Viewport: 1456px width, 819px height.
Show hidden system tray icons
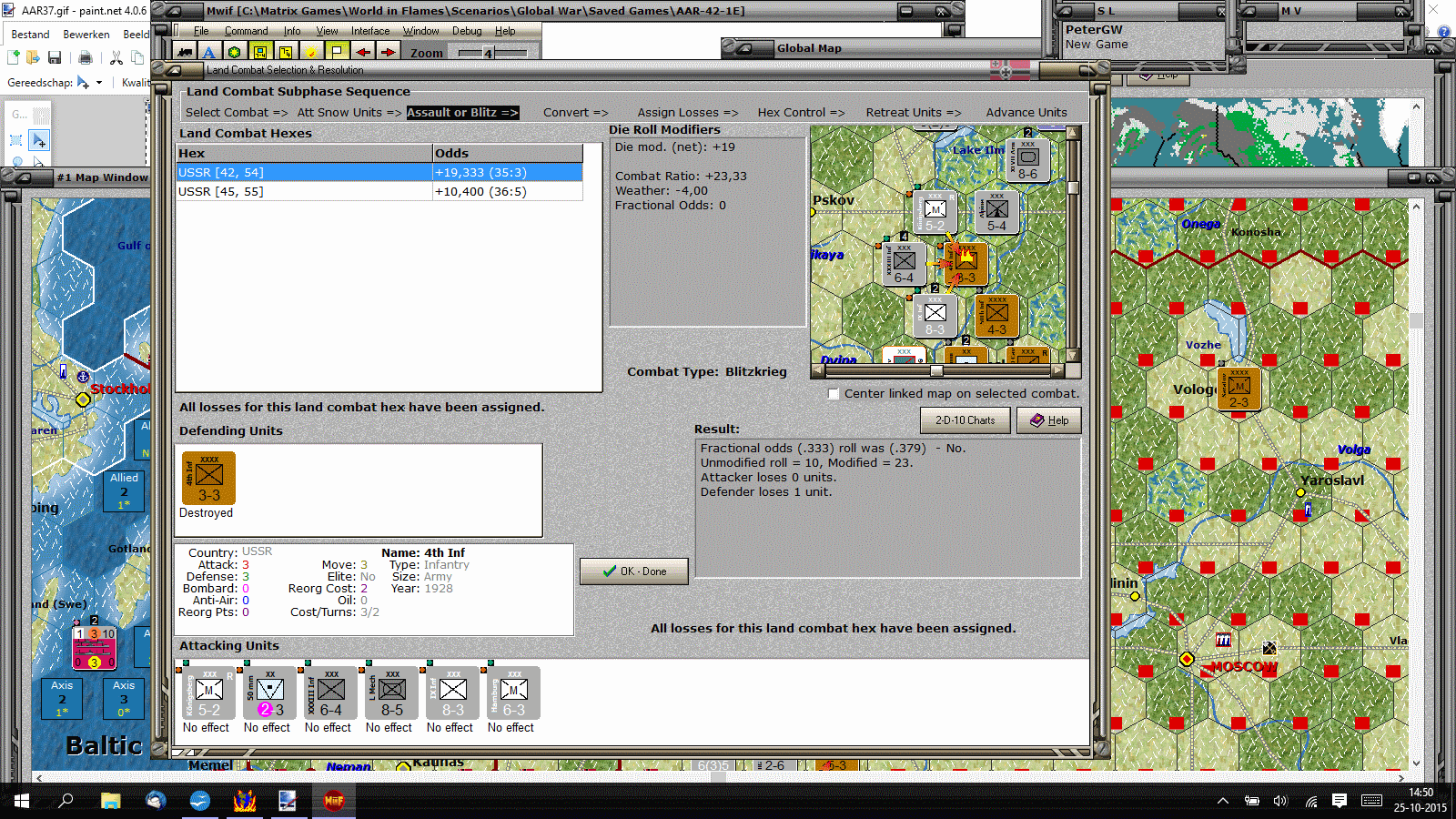click(x=1223, y=801)
